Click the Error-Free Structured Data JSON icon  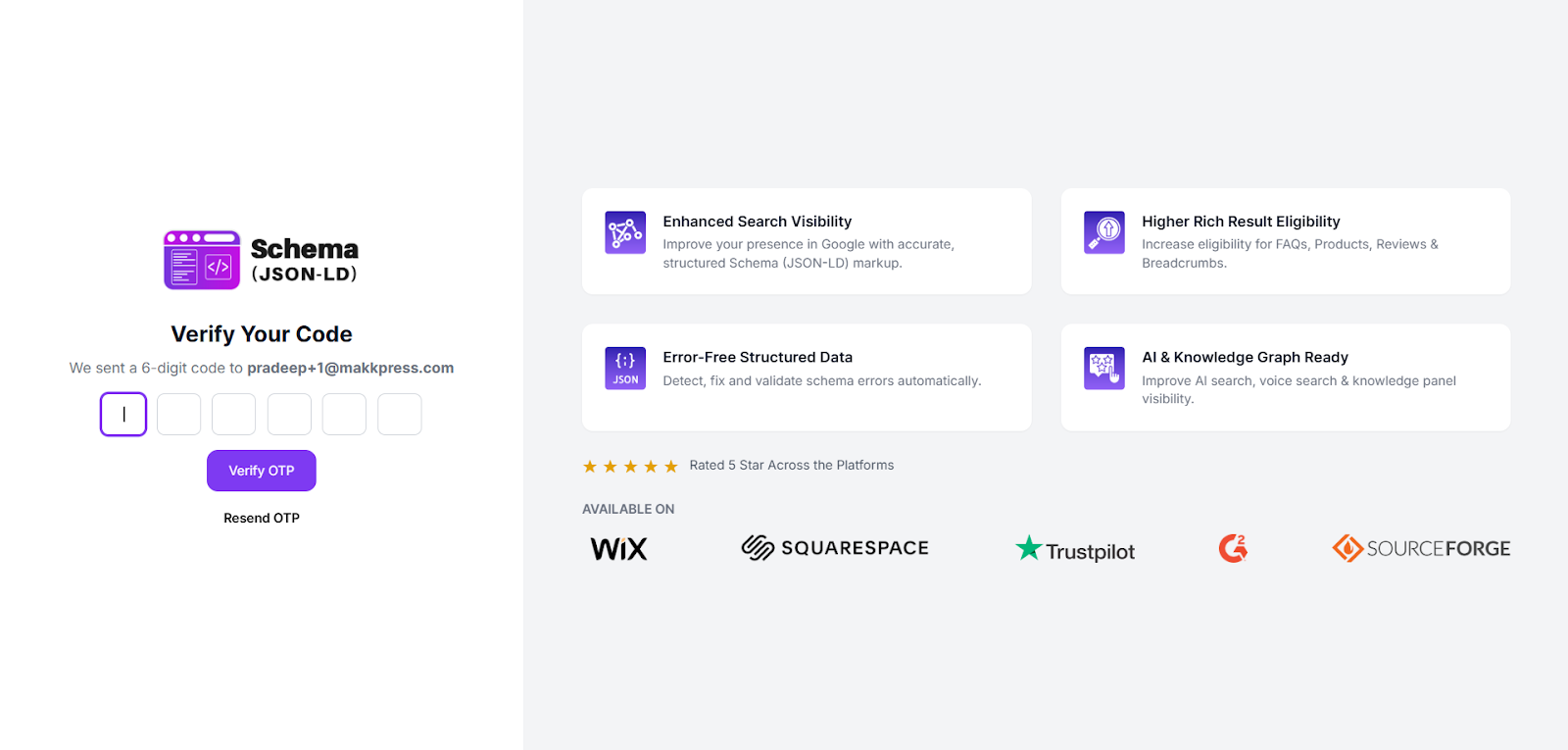coord(625,369)
